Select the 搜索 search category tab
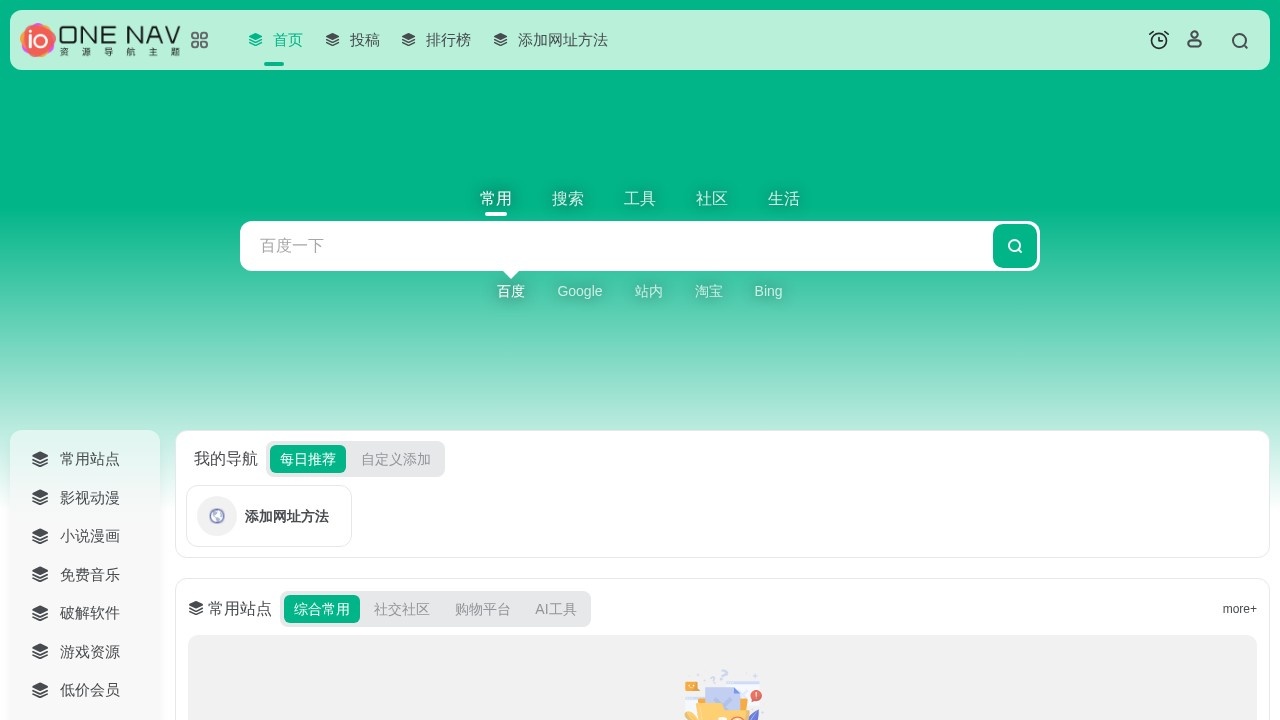This screenshot has height=720, width=1280. pos(568,198)
